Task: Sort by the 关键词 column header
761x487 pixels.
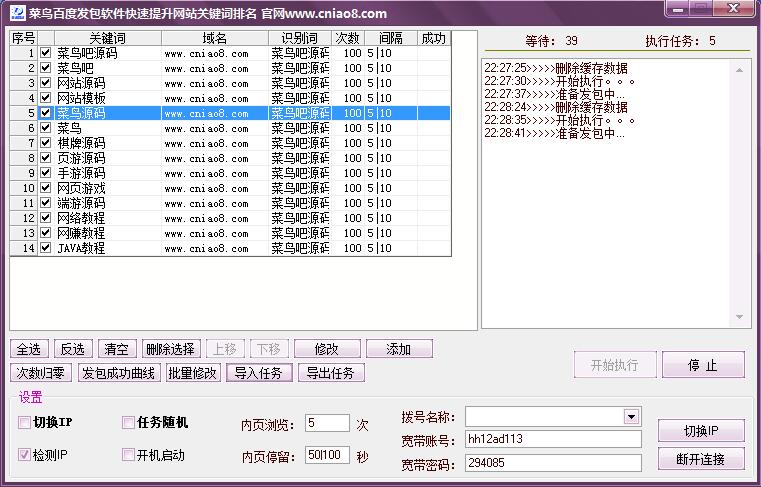Action: point(108,38)
